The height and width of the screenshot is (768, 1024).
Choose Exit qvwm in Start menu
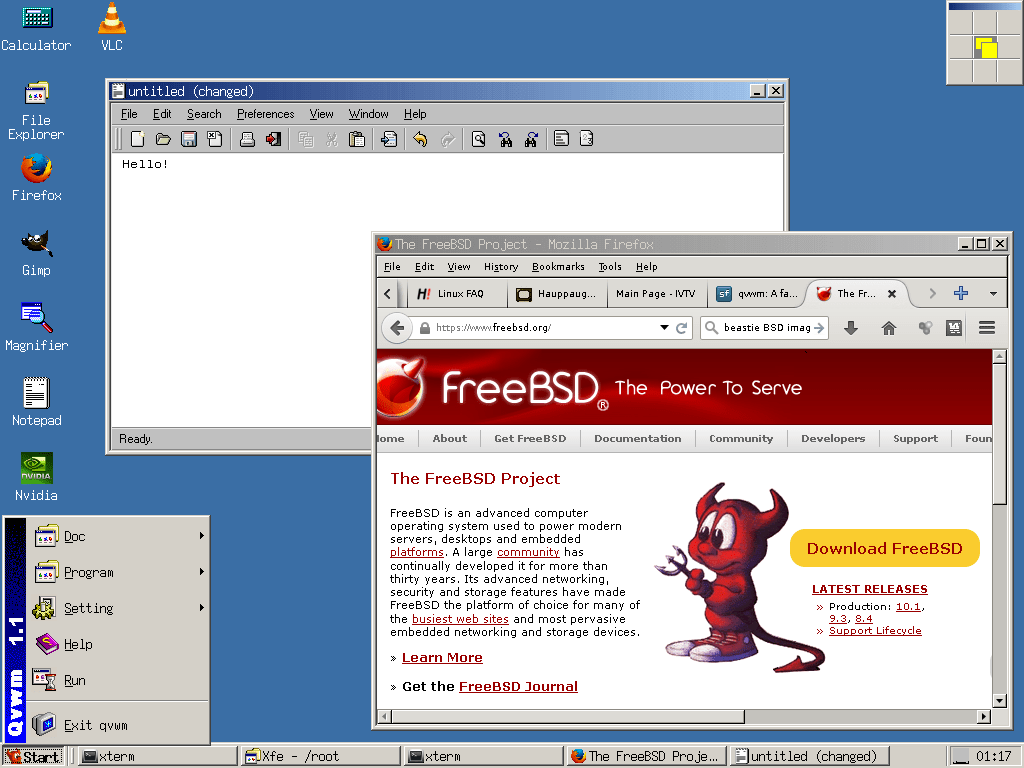click(x=118, y=725)
